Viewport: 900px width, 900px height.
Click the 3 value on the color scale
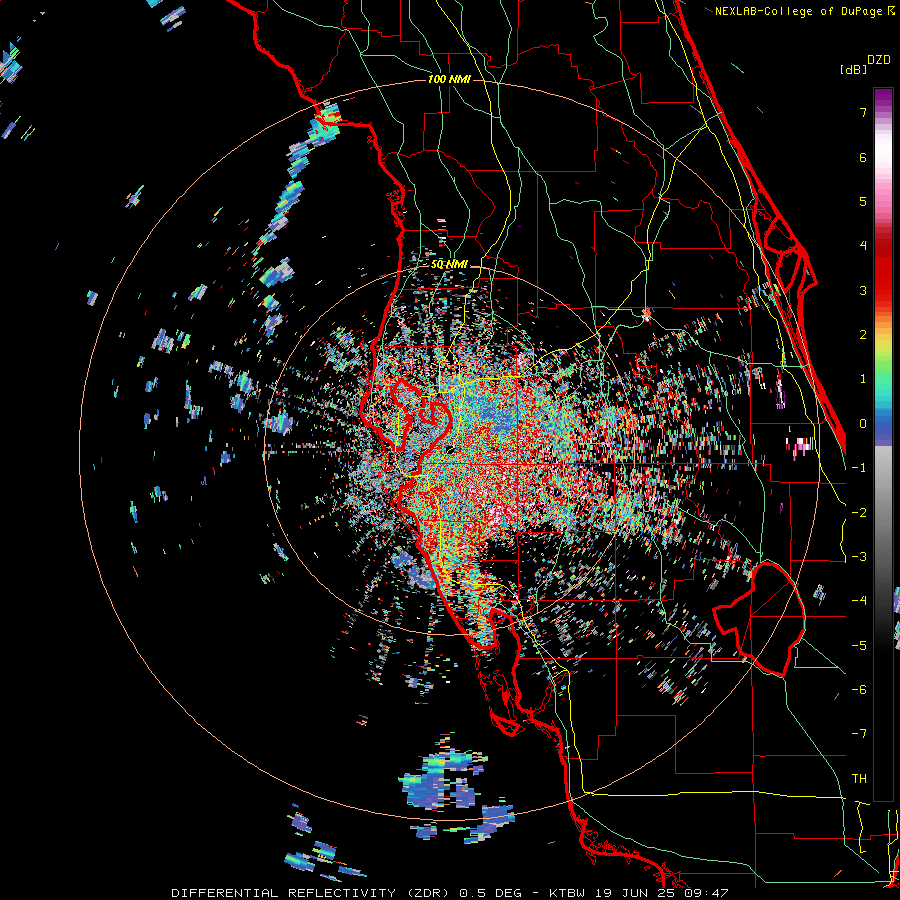click(x=863, y=290)
